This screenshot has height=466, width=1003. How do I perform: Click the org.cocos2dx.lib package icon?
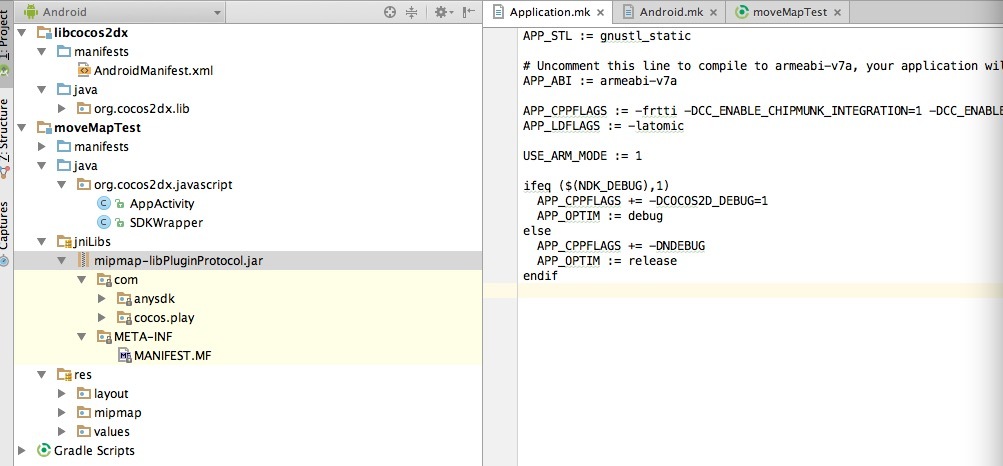pyautogui.click(x=84, y=109)
